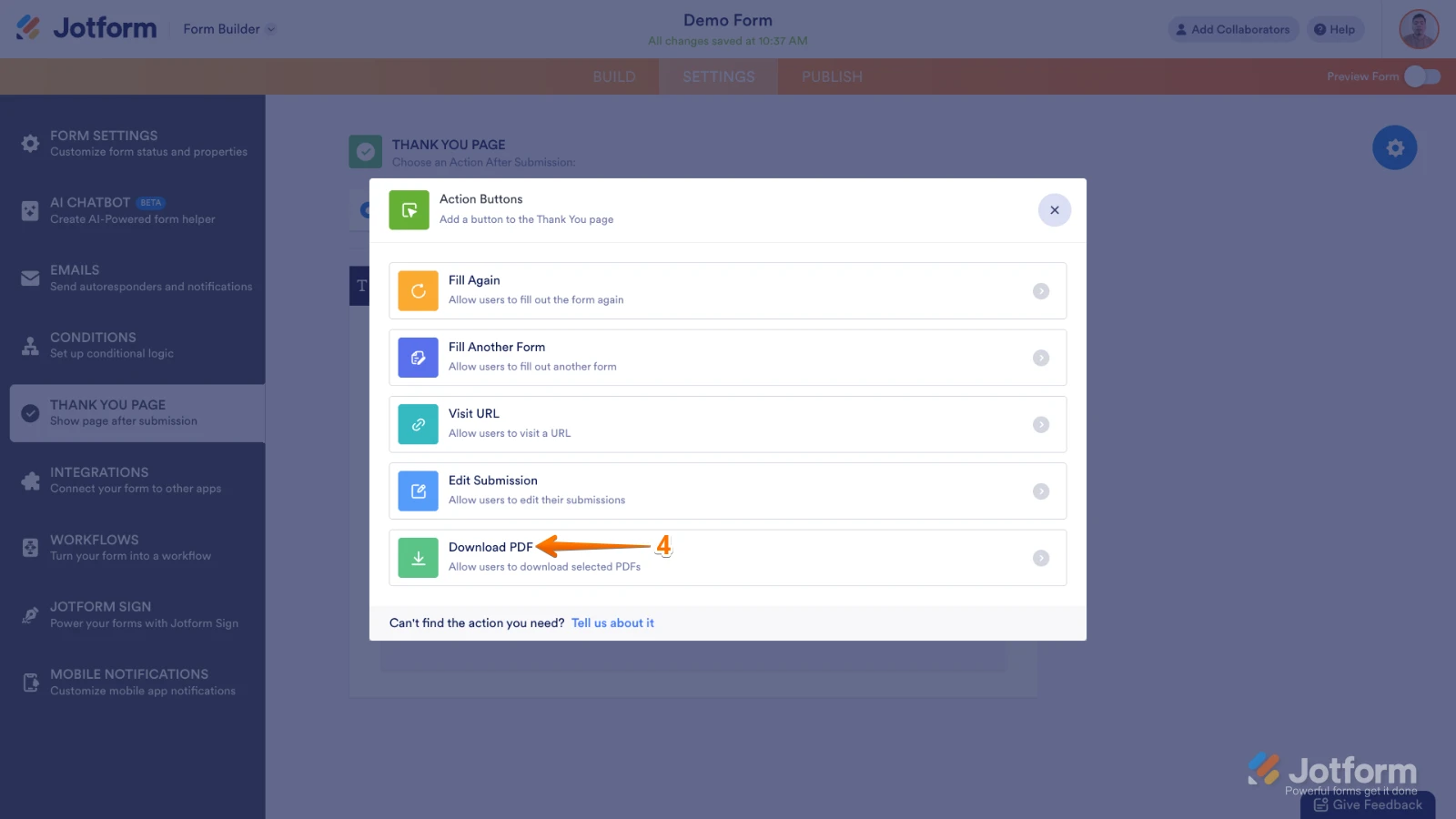
Task: Close the Action Buttons dialog
Action: (1055, 210)
